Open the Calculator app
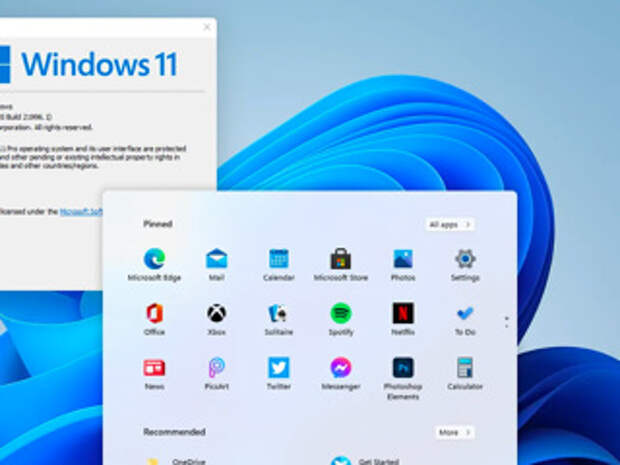 tap(465, 368)
